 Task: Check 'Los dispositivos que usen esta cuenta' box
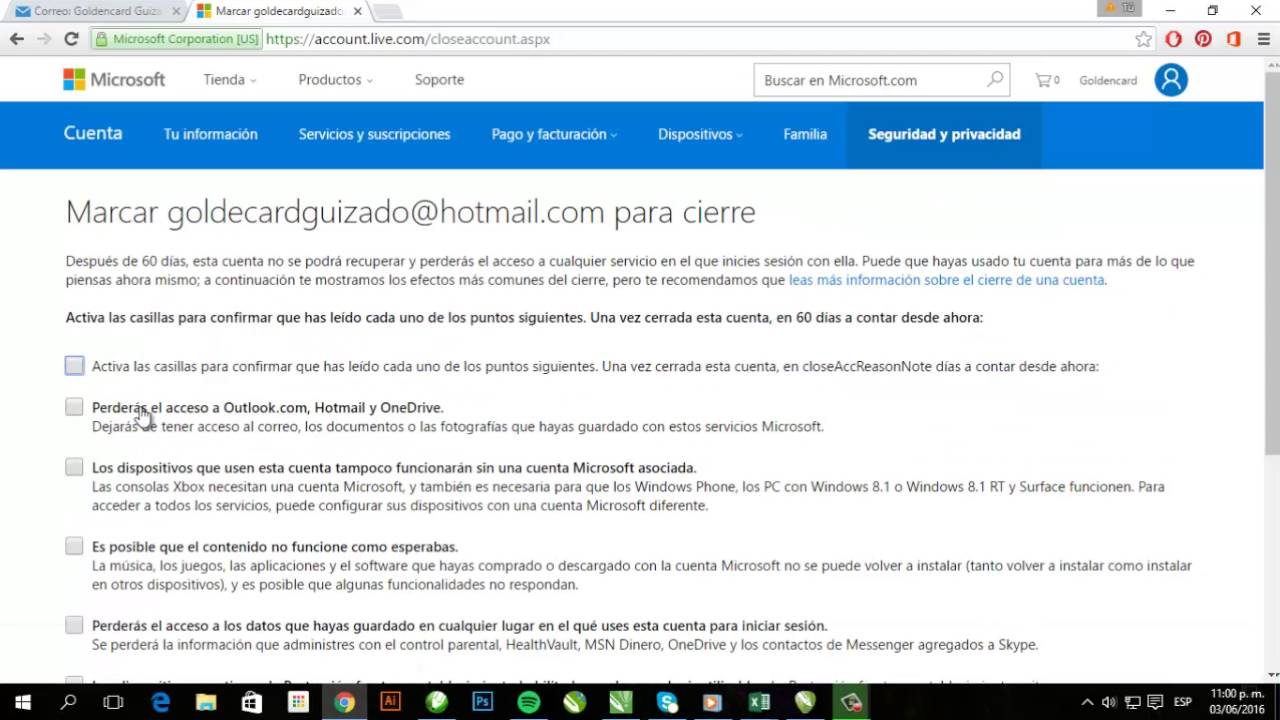(x=75, y=467)
